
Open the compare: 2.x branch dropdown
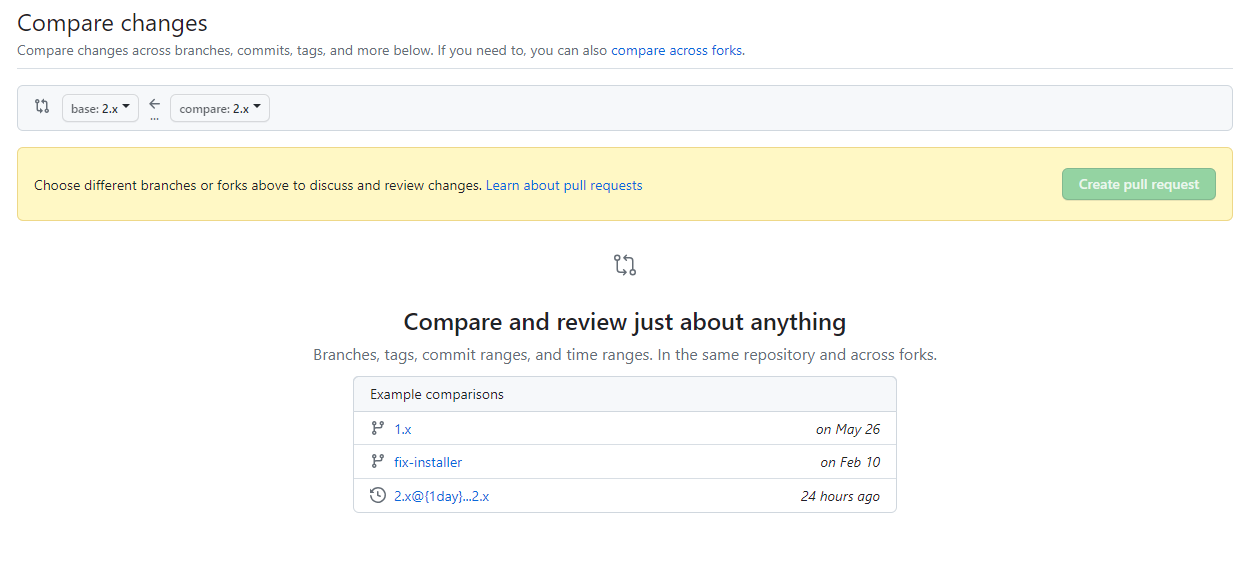(x=219, y=108)
